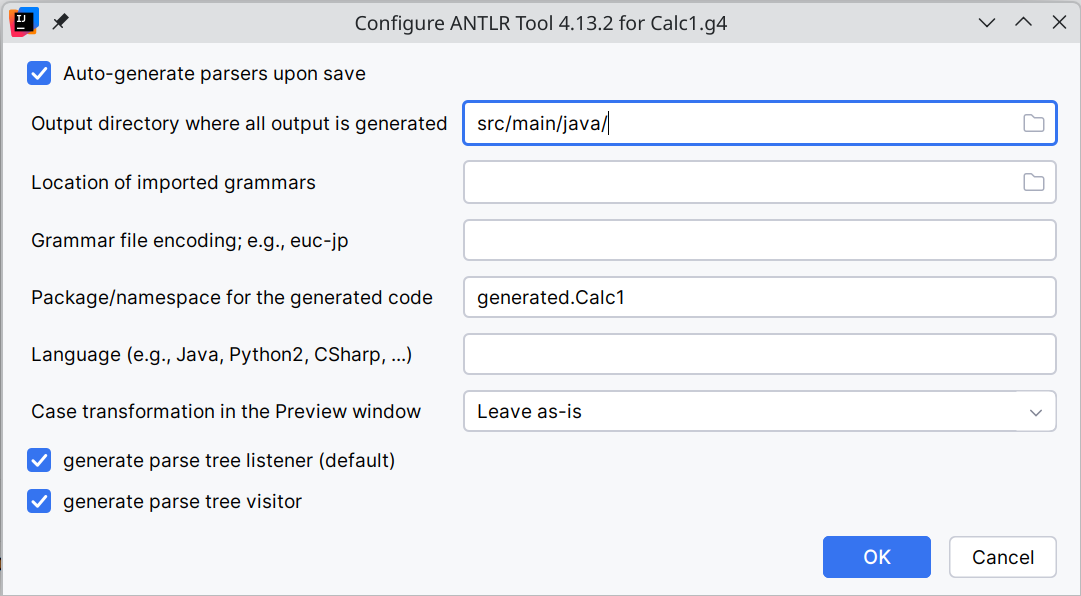Click the IntelliJ IDEA window icon
Image resolution: width=1081 pixels, height=596 pixels.
pos(23,21)
